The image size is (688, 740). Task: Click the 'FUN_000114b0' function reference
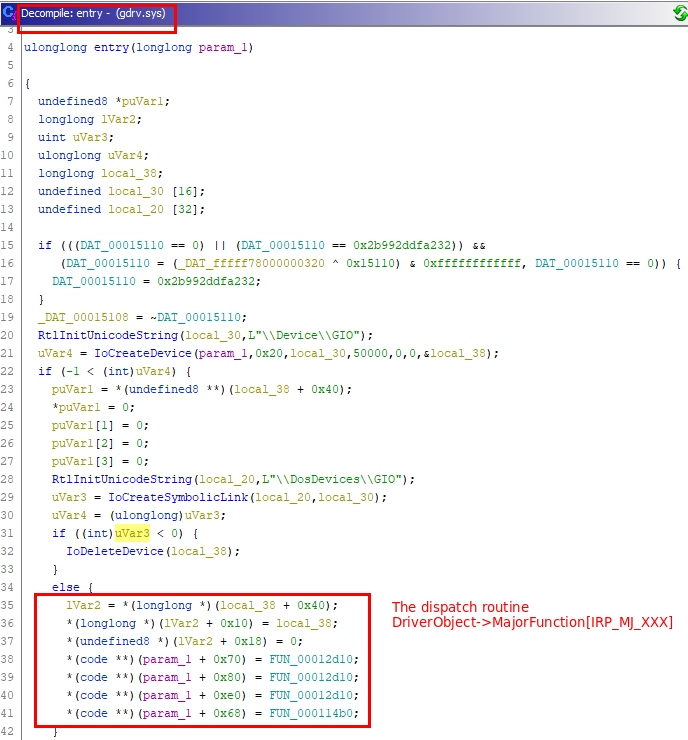[311, 714]
